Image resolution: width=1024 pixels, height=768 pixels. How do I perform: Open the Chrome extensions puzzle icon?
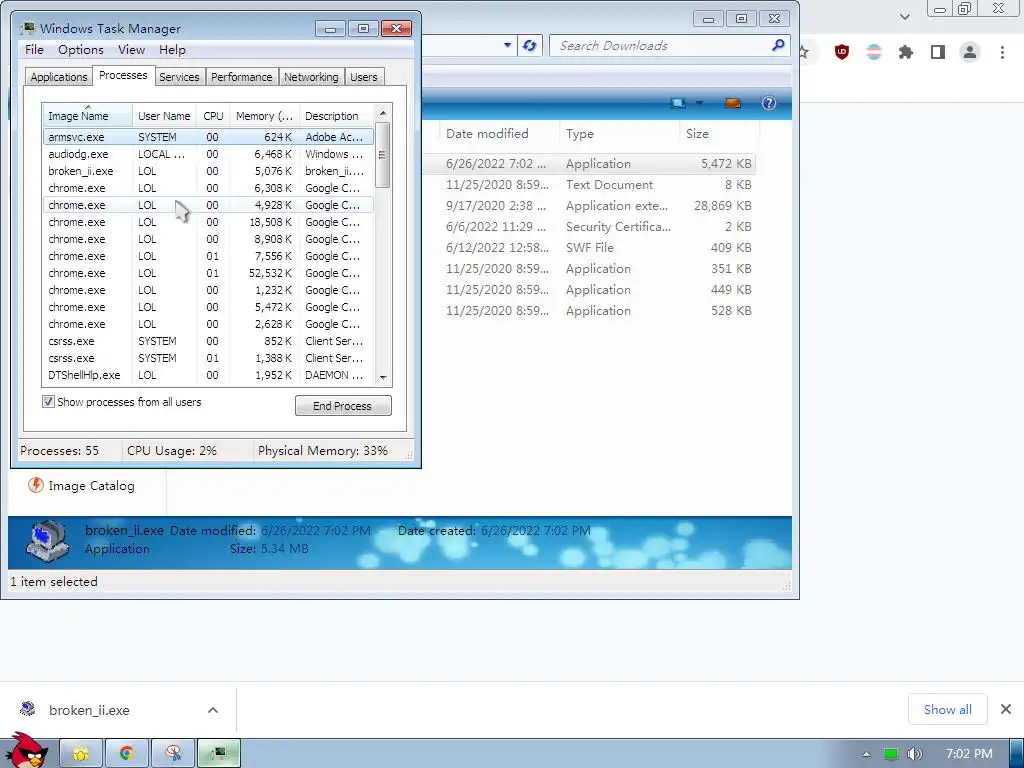click(x=906, y=52)
